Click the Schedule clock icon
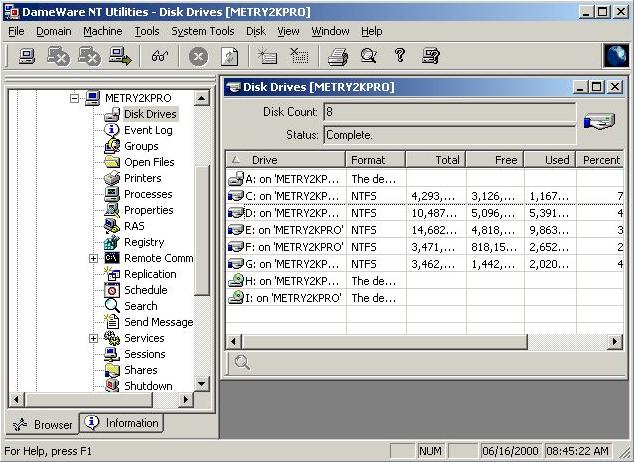Screen dimensions: 634x462 pos(112,290)
